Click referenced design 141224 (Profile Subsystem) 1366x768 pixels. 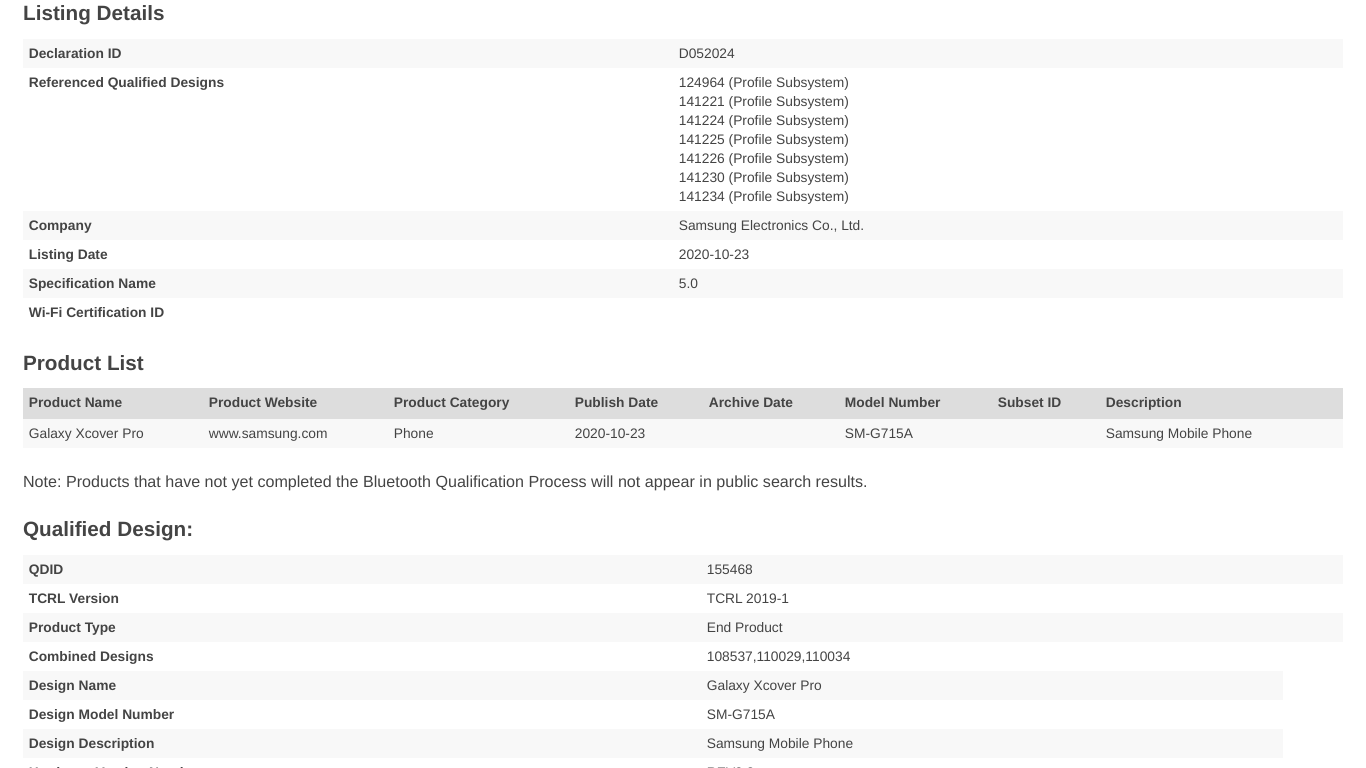click(x=763, y=120)
